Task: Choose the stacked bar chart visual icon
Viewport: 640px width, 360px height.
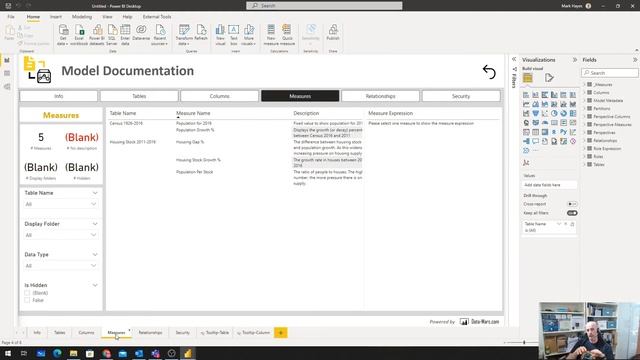Action: pyautogui.click(x=526, y=95)
